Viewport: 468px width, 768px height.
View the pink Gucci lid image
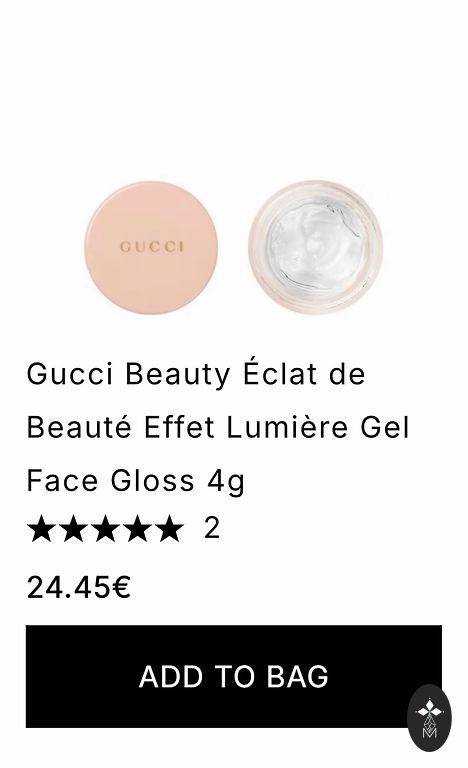click(151, 247)
